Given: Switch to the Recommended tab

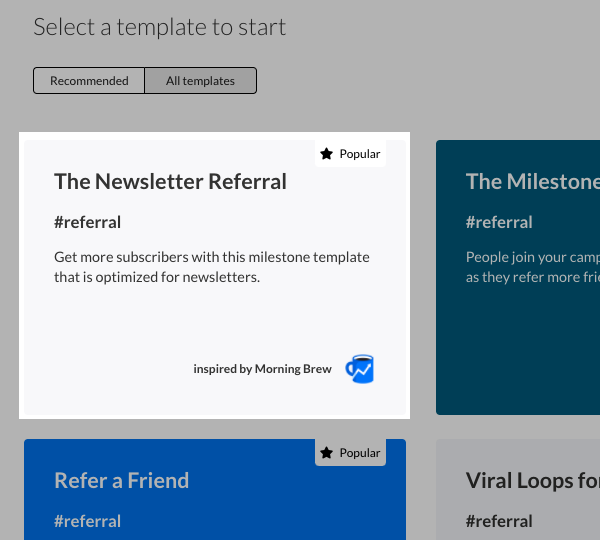Looking at the screenshot, I should coord(89,81).
